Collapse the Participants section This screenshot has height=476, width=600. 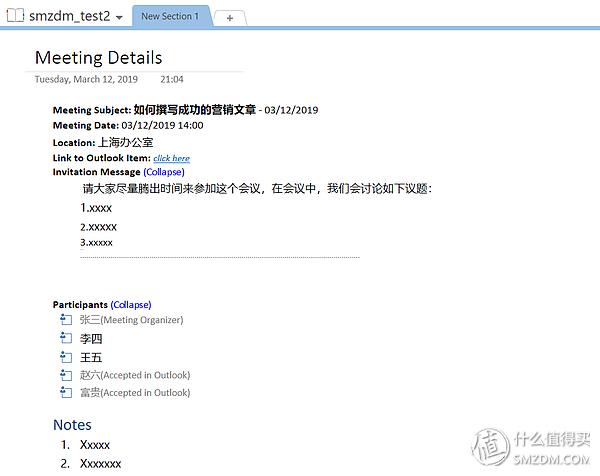(131, 305)
